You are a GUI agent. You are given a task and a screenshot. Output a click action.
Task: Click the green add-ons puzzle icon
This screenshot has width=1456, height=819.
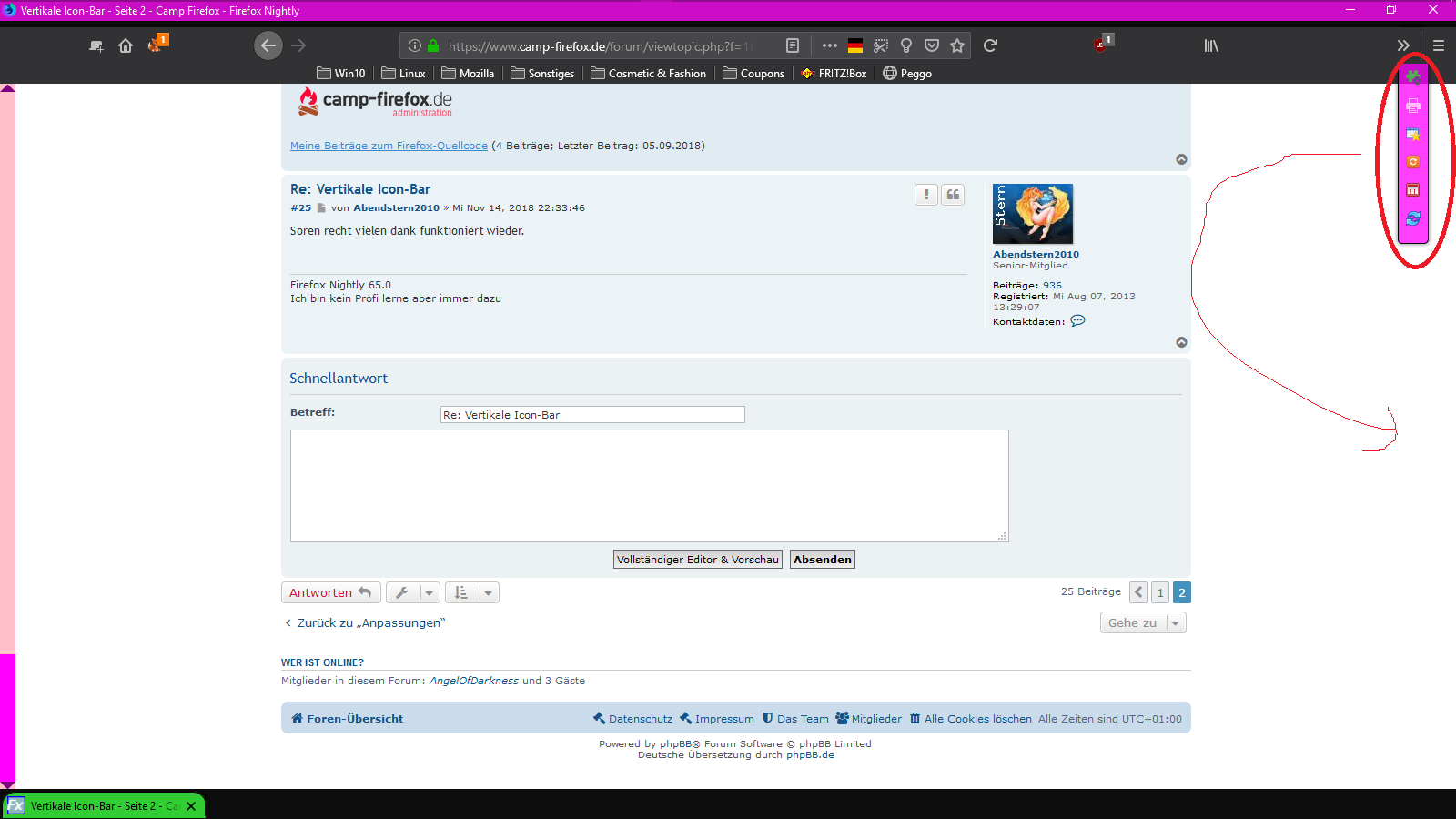tap(1413, 77)
